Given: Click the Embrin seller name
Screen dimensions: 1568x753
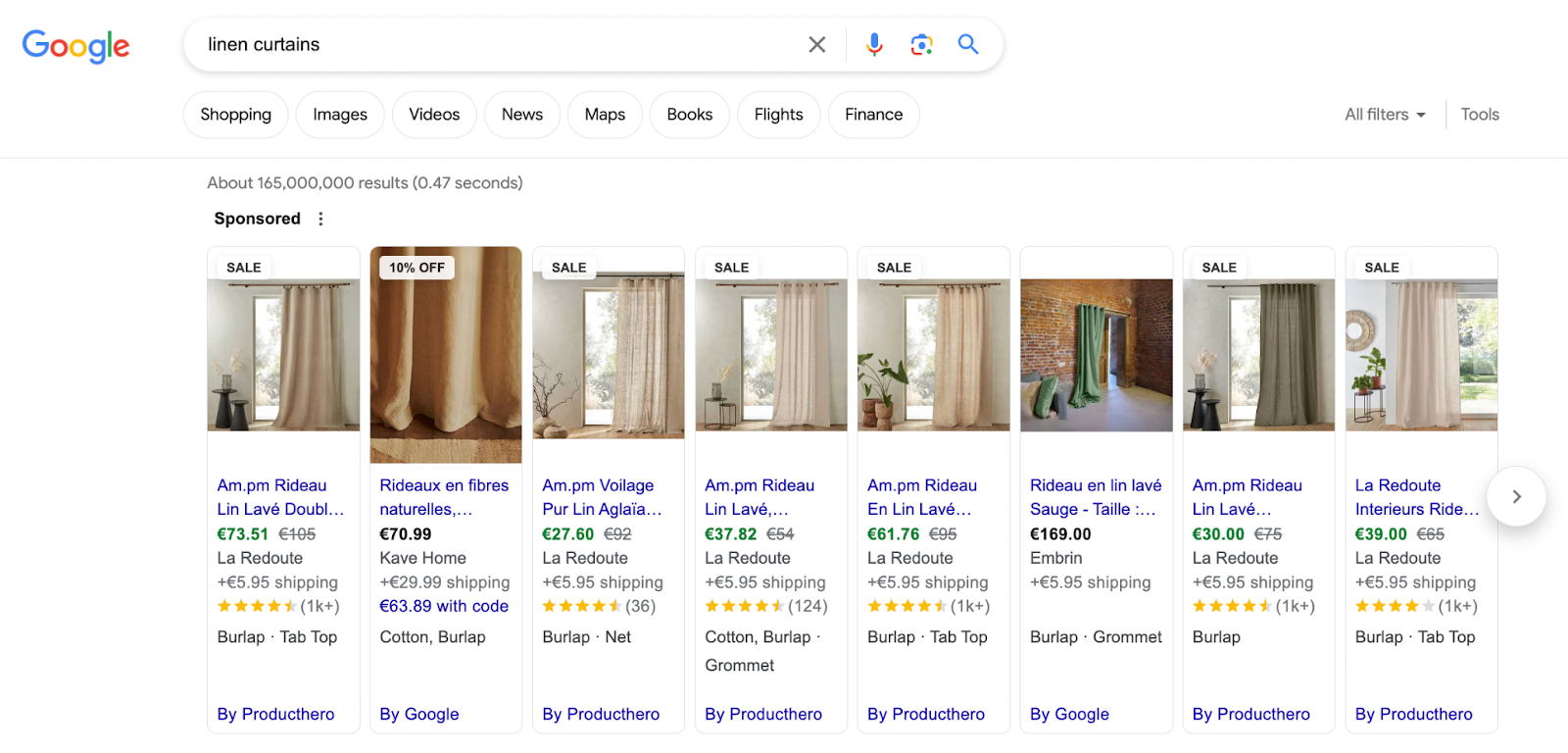Looking at the screenshot, I should 1056,558.
